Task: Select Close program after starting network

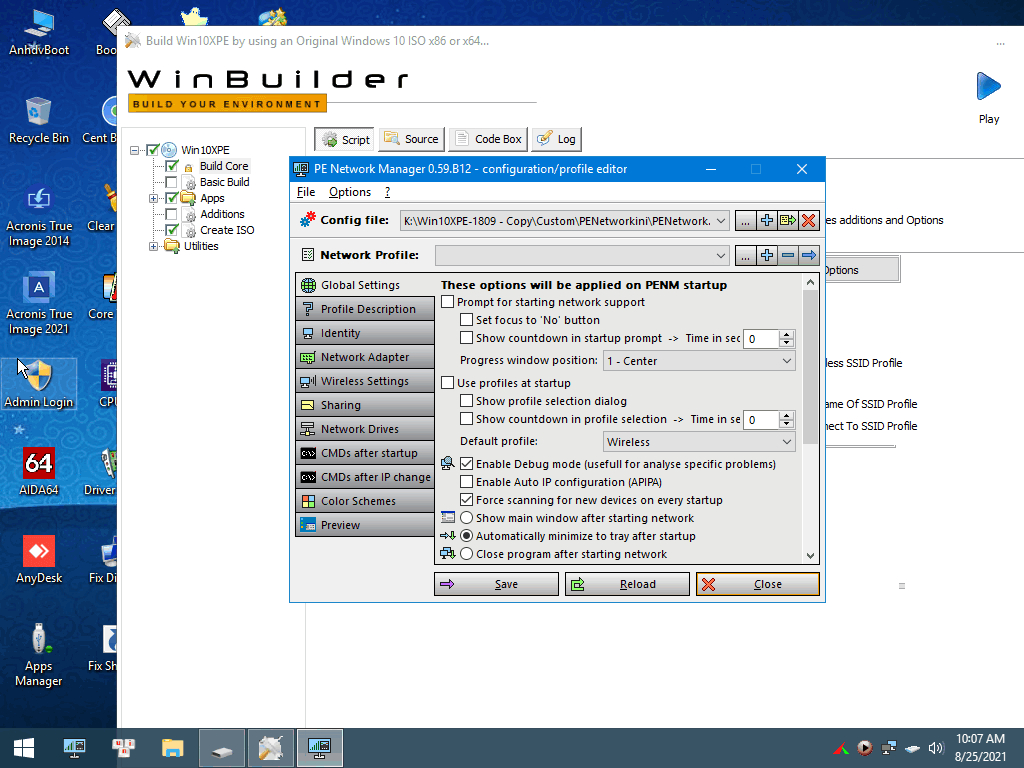Action: (466, 554)
